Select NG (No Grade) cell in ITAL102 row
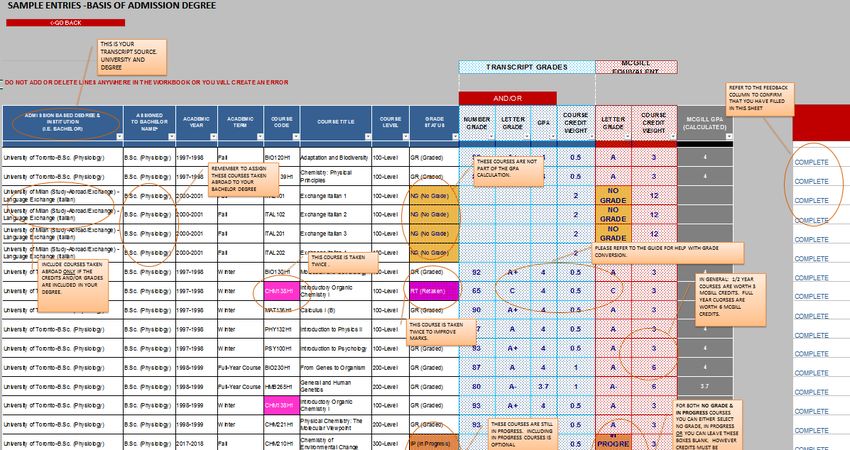The image size is (850, 450). point(434,215)
